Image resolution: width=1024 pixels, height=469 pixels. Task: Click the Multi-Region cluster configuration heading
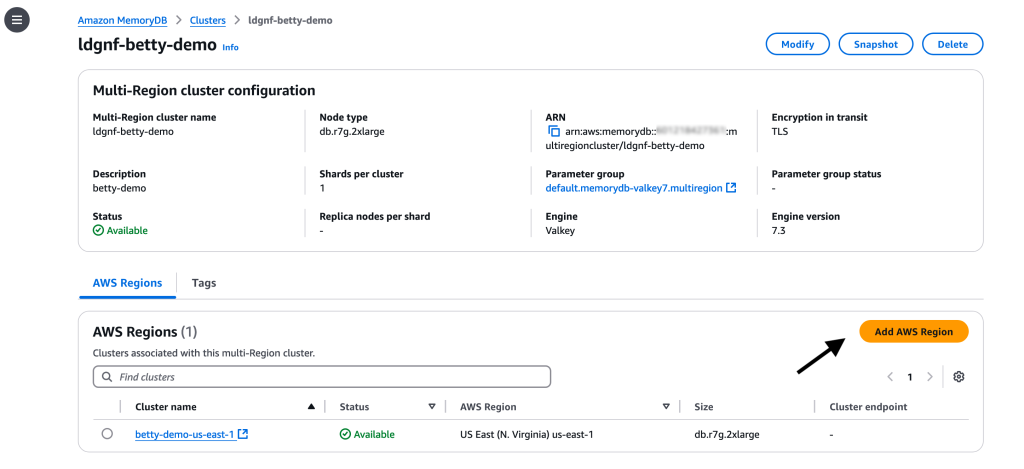[204, 91]
